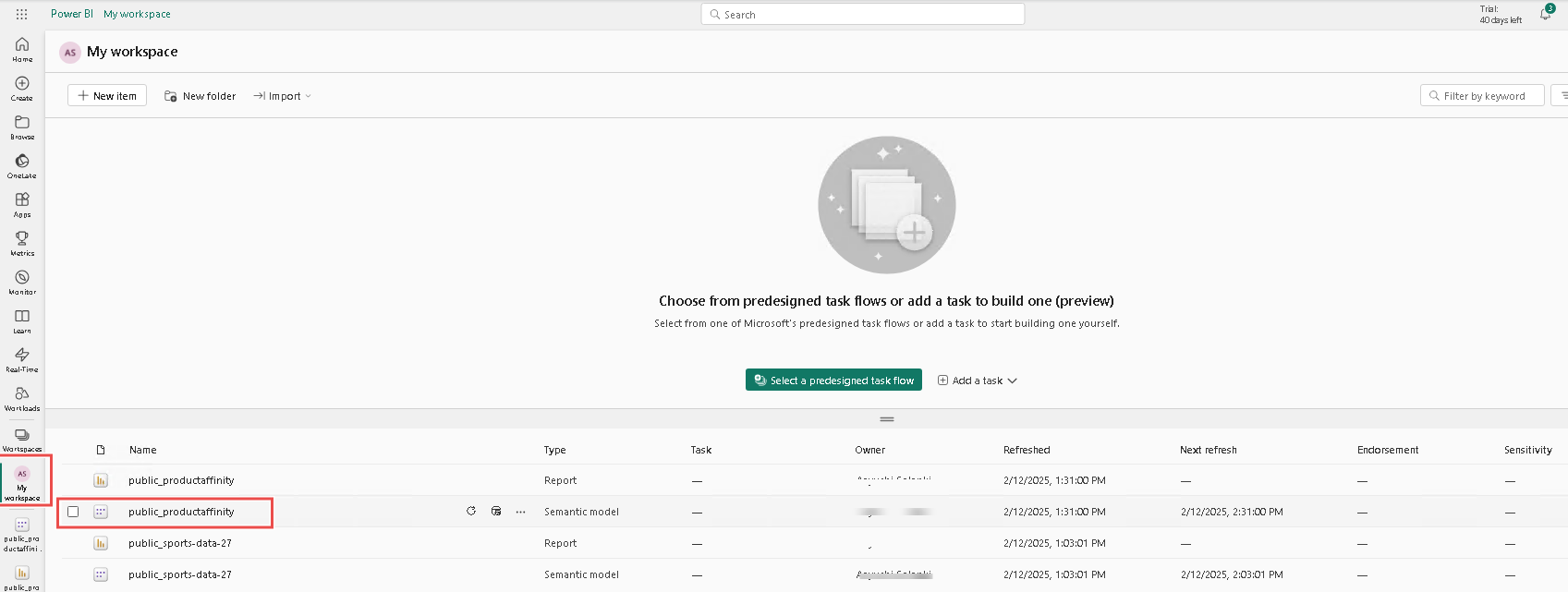Open the public_productaffinity semantic model
This screenshot has width=1568, height=592.
point(181,512)
